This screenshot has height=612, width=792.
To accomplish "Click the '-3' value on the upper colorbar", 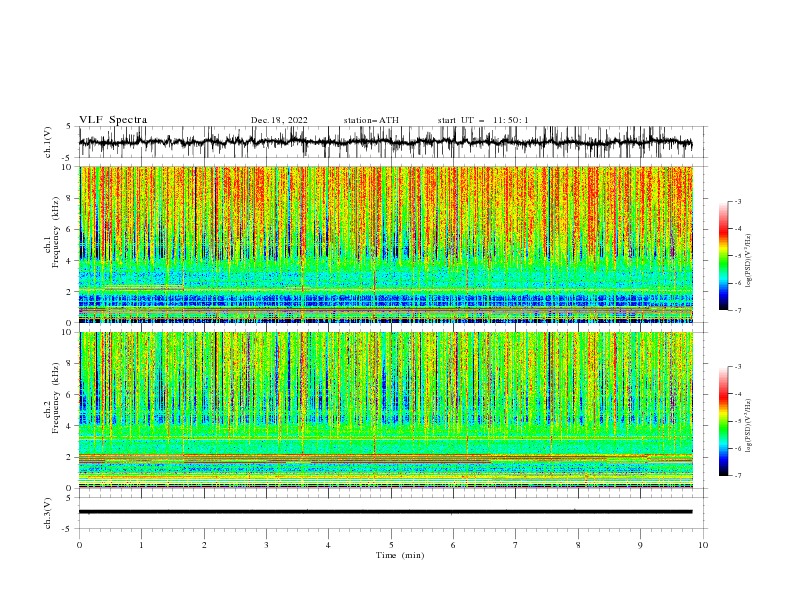I will point(737,201).
